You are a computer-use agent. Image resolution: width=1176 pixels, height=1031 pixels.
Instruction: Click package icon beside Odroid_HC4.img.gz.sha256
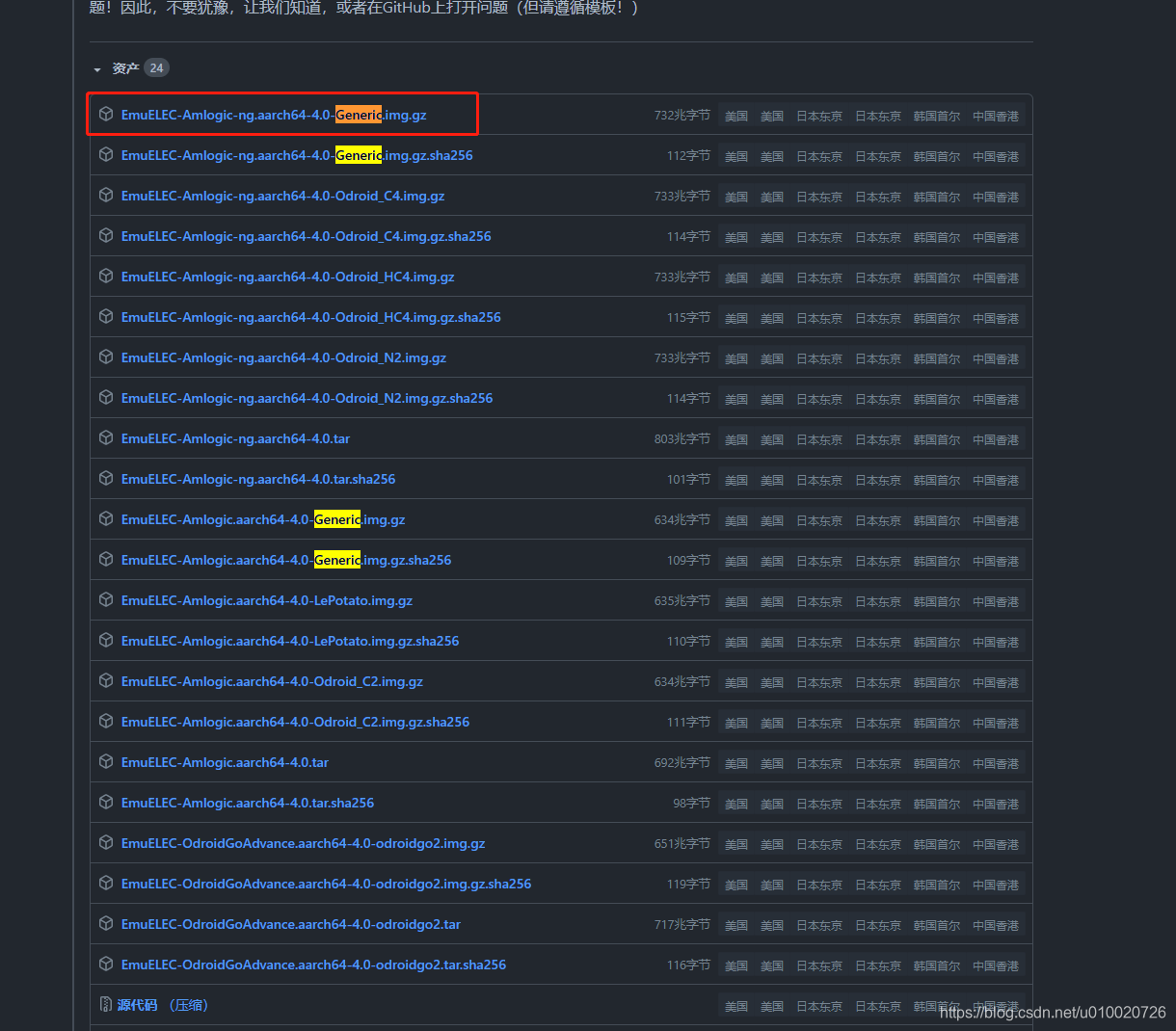tap(106, 316)
